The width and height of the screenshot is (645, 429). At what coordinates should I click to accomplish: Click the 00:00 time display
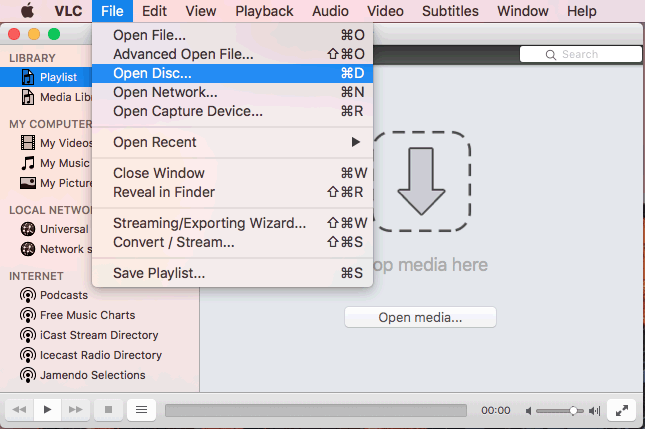click(x=496, y=410)
